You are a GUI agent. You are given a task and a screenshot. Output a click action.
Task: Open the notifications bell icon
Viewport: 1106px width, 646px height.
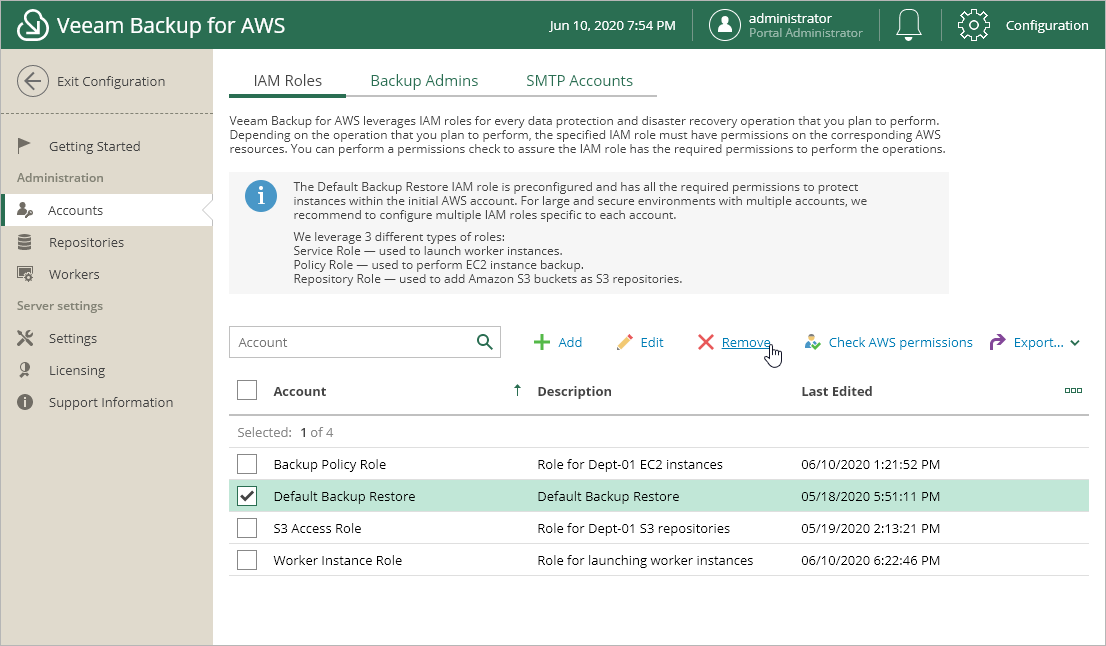coord(908,25)
